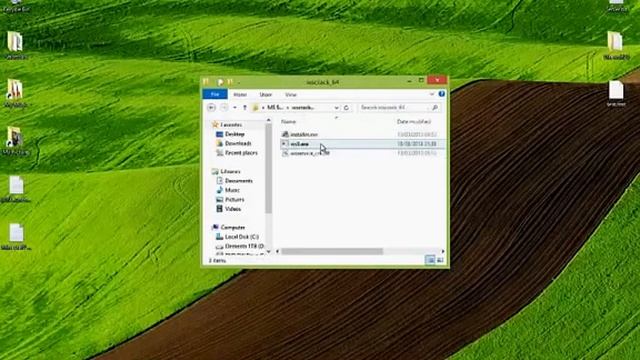Click navigation pane scroll-up arrow
The width and height of the screenshot is (640, 360).
coord(269,120)
